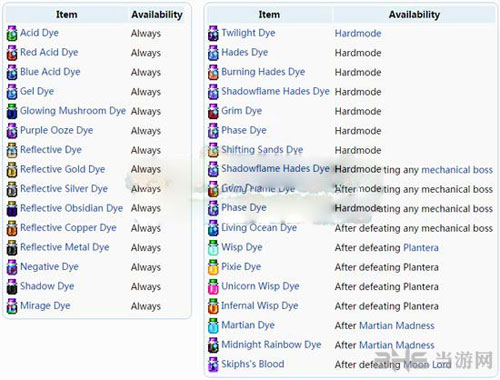Viewport: 500px width, 380px height.
Task: Open the Plantera link in Wisp Dye row
Action: [x=421, y=248]
